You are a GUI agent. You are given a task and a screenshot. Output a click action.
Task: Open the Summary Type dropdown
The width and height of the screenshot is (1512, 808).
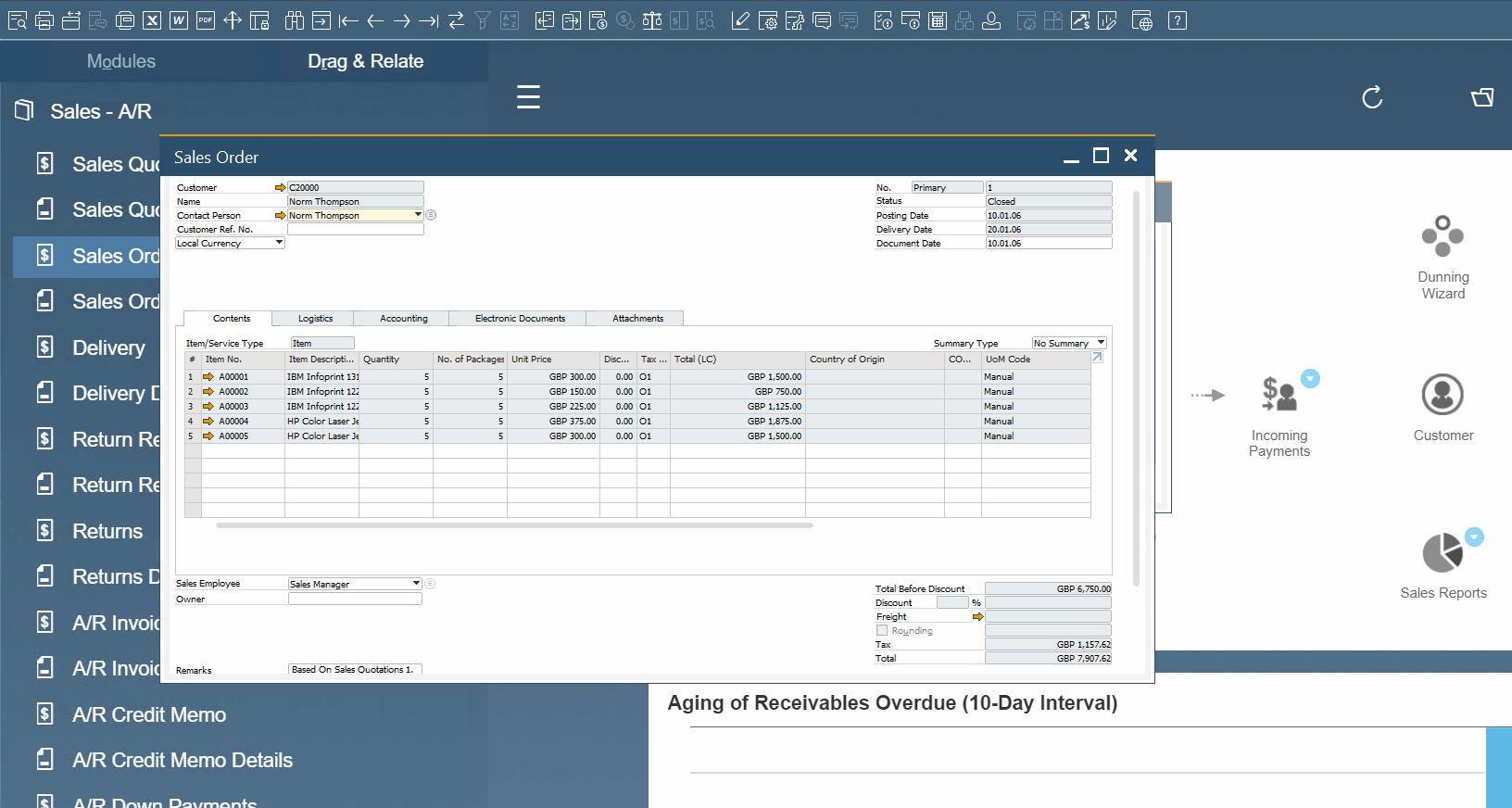point(1101,343)
